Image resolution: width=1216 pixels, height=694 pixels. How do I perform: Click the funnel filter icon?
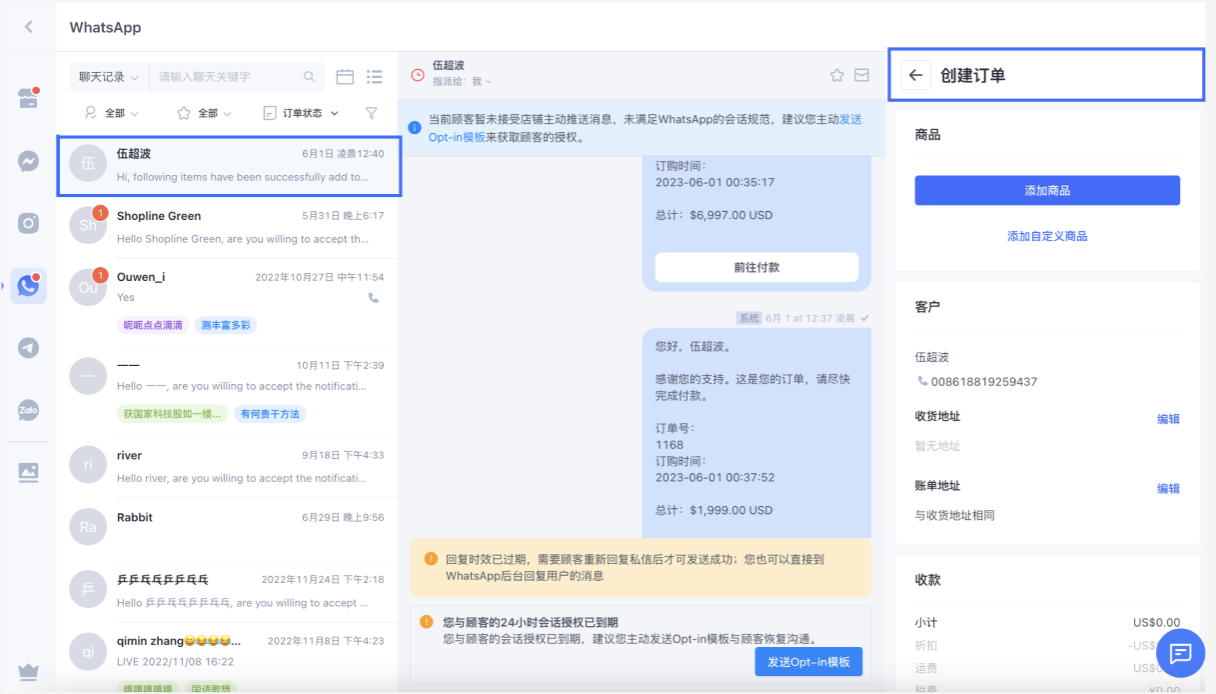click(371, 113)
